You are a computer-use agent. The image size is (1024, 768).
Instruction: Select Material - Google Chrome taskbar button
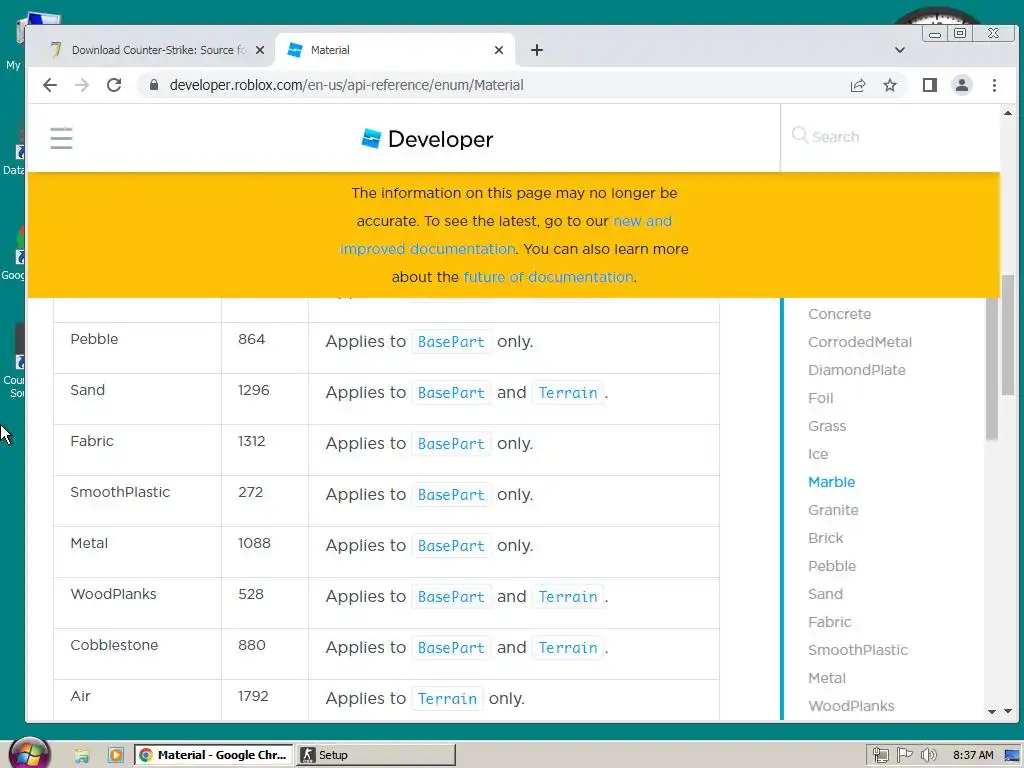[214, 755]
